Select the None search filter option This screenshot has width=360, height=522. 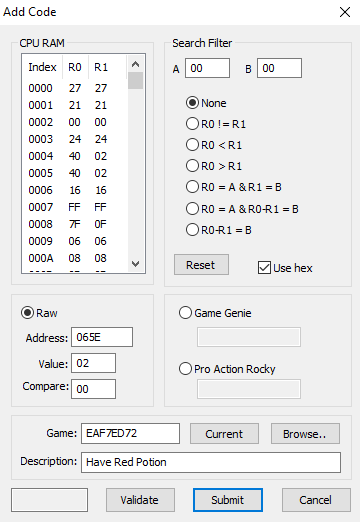pos(206,103)
